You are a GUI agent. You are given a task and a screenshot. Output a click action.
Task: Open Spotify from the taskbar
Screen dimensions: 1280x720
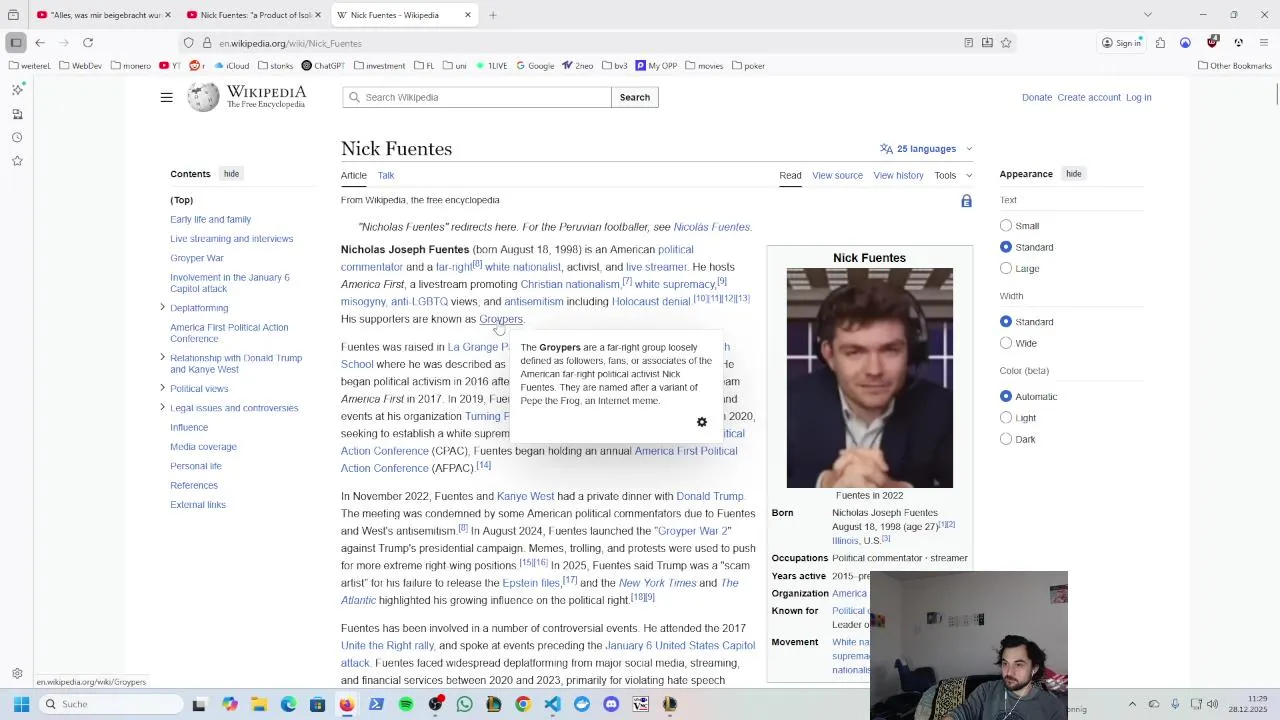[x=406, y=704]
